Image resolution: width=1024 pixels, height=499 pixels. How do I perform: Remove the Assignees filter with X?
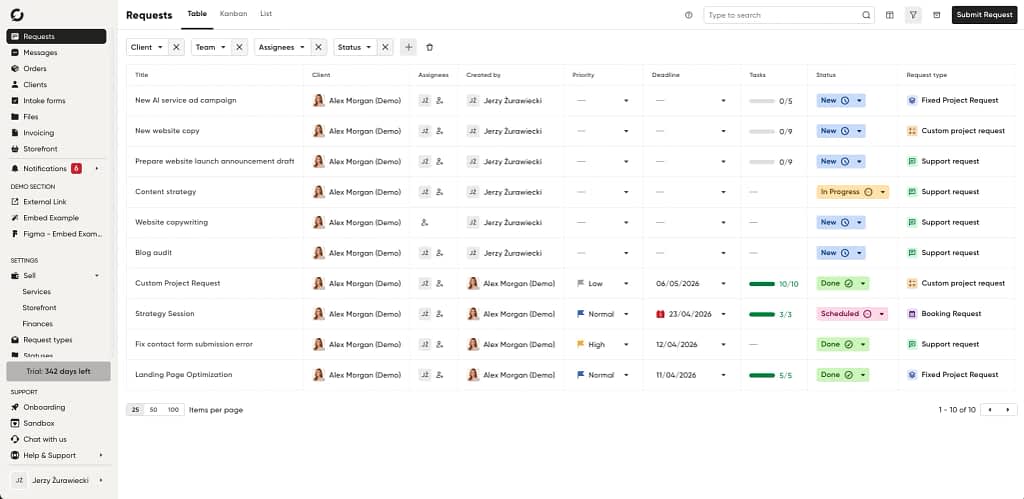click(x=319, y=47)
